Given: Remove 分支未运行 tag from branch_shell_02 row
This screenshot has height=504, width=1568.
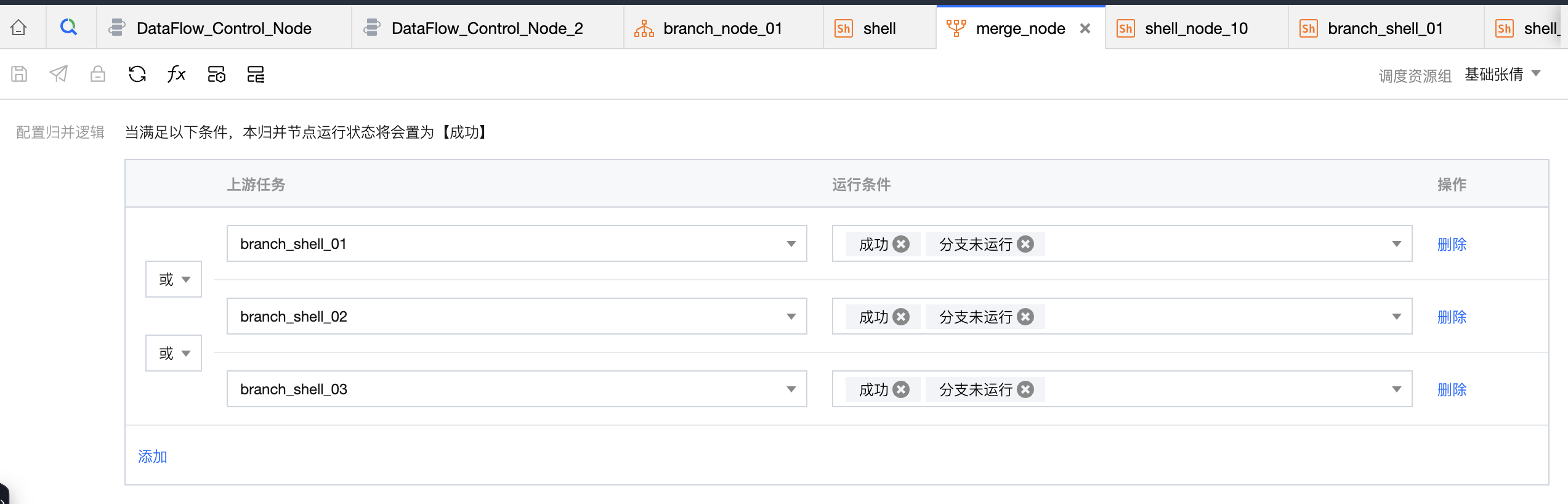Looking at the screenshot, I should click(1025, 317).
